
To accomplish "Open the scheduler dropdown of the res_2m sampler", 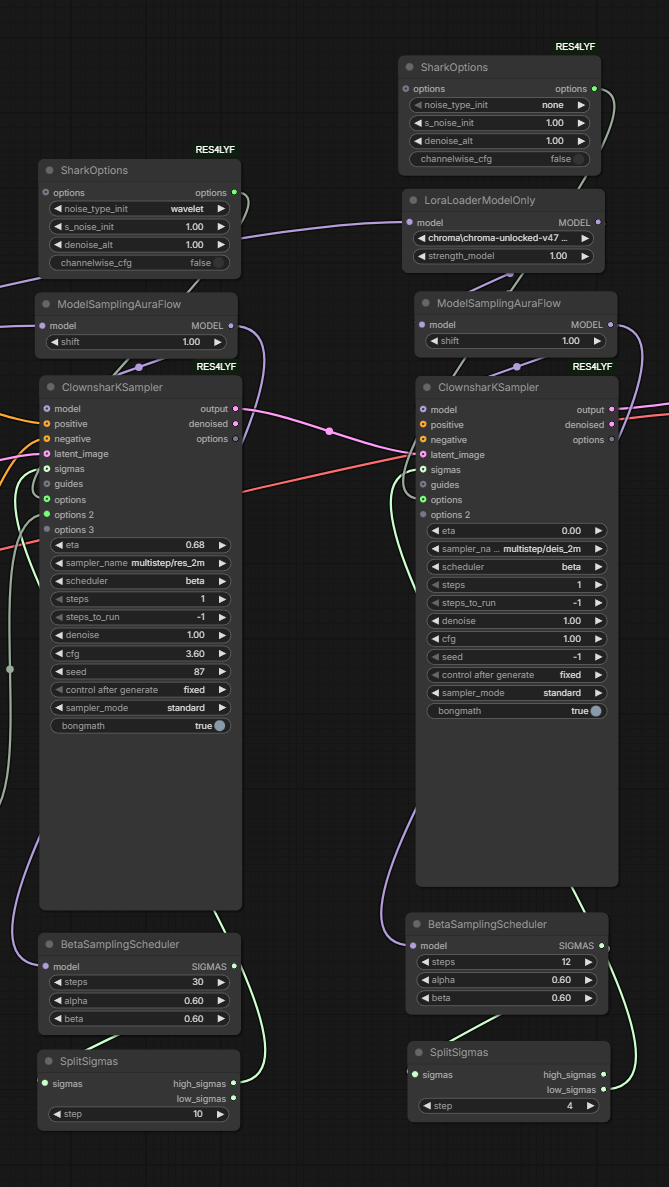I will coord(141,581).
